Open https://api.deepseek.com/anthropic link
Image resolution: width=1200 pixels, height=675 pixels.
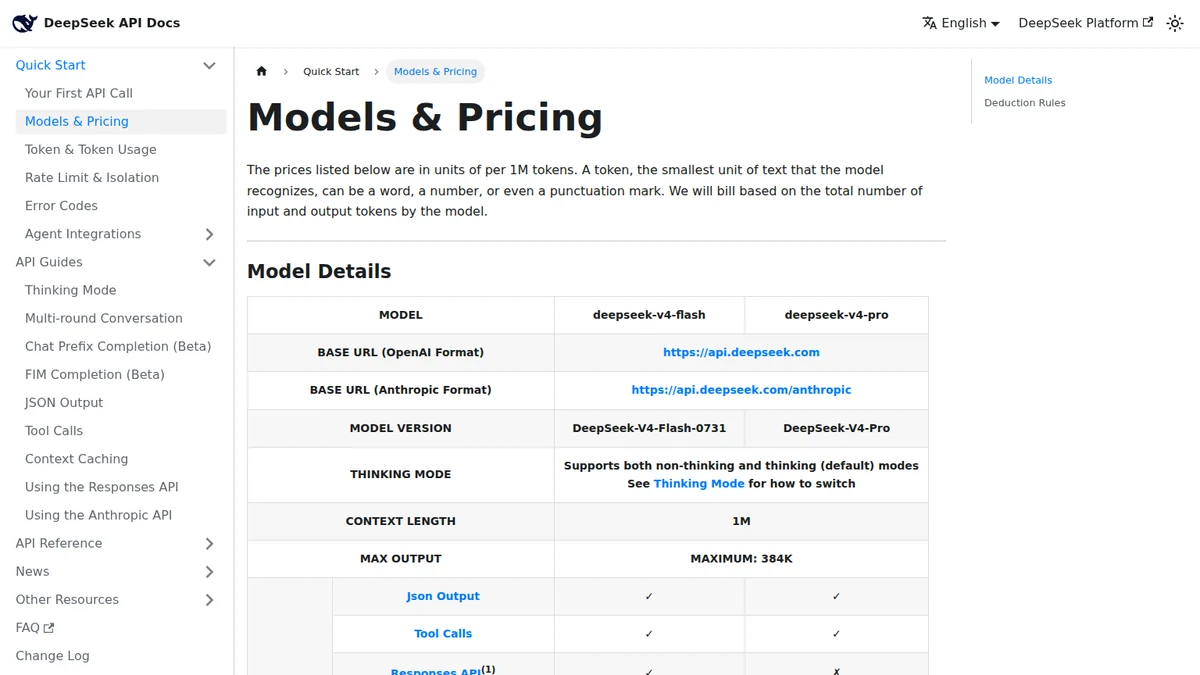coord(741,390)
